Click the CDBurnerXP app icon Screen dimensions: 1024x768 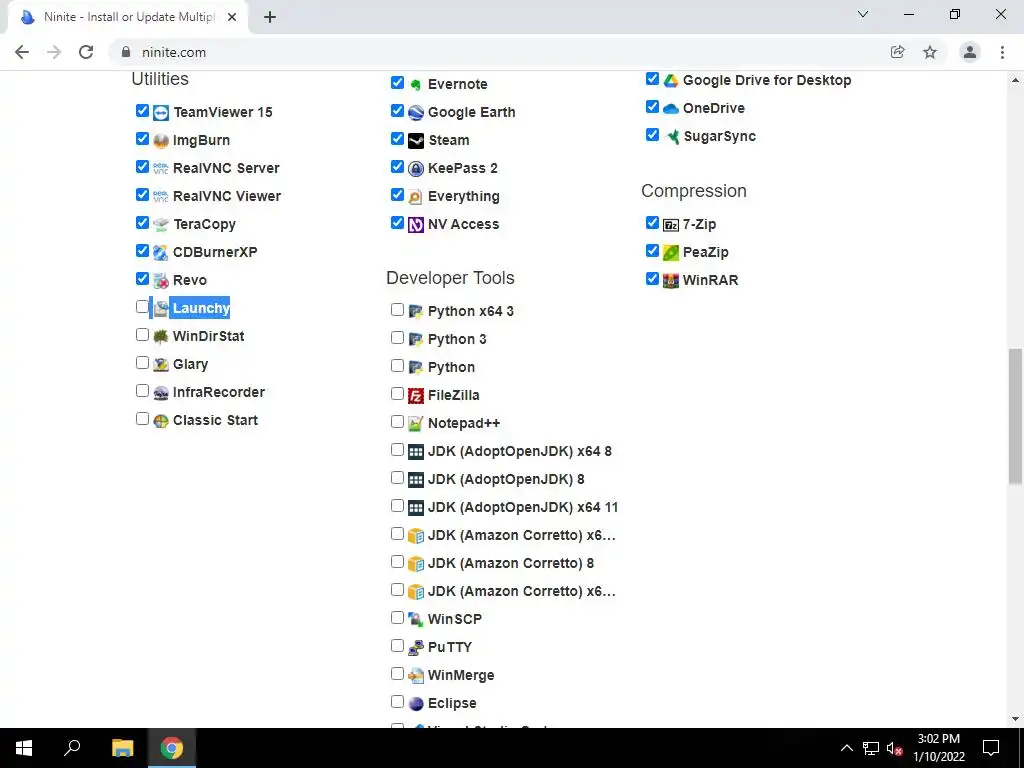click(161, 253)
